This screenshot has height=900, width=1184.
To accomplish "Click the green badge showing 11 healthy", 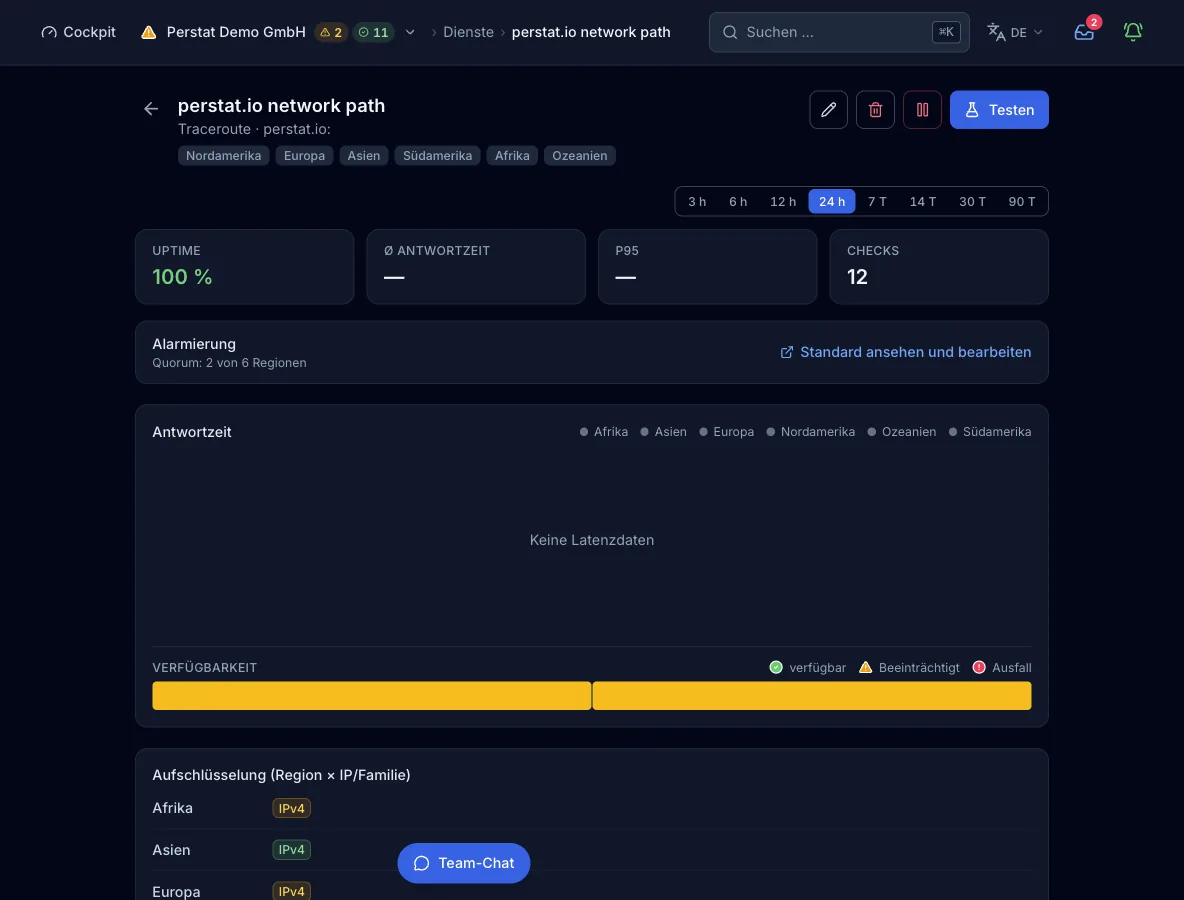I will tap(373, 32).
